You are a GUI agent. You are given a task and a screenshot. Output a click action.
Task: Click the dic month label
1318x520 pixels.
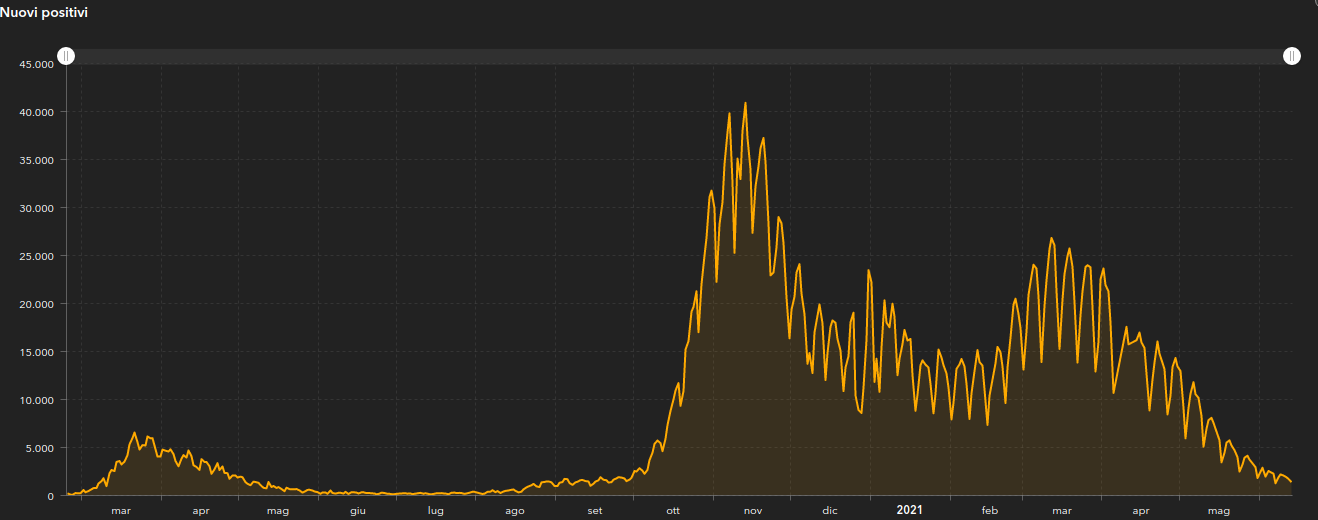click(830, 511)
